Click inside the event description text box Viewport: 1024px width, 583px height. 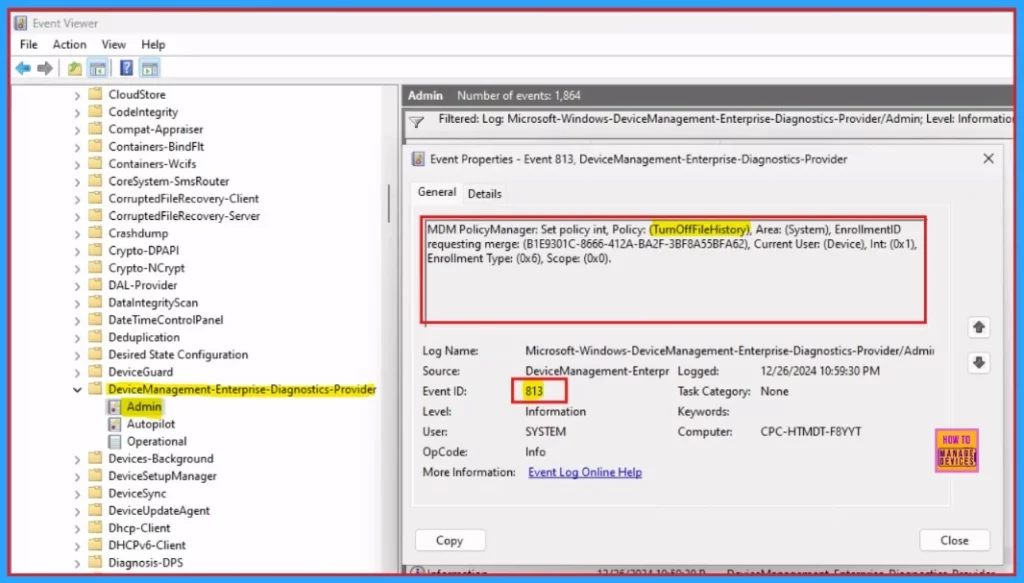click(x=673, y=270)
